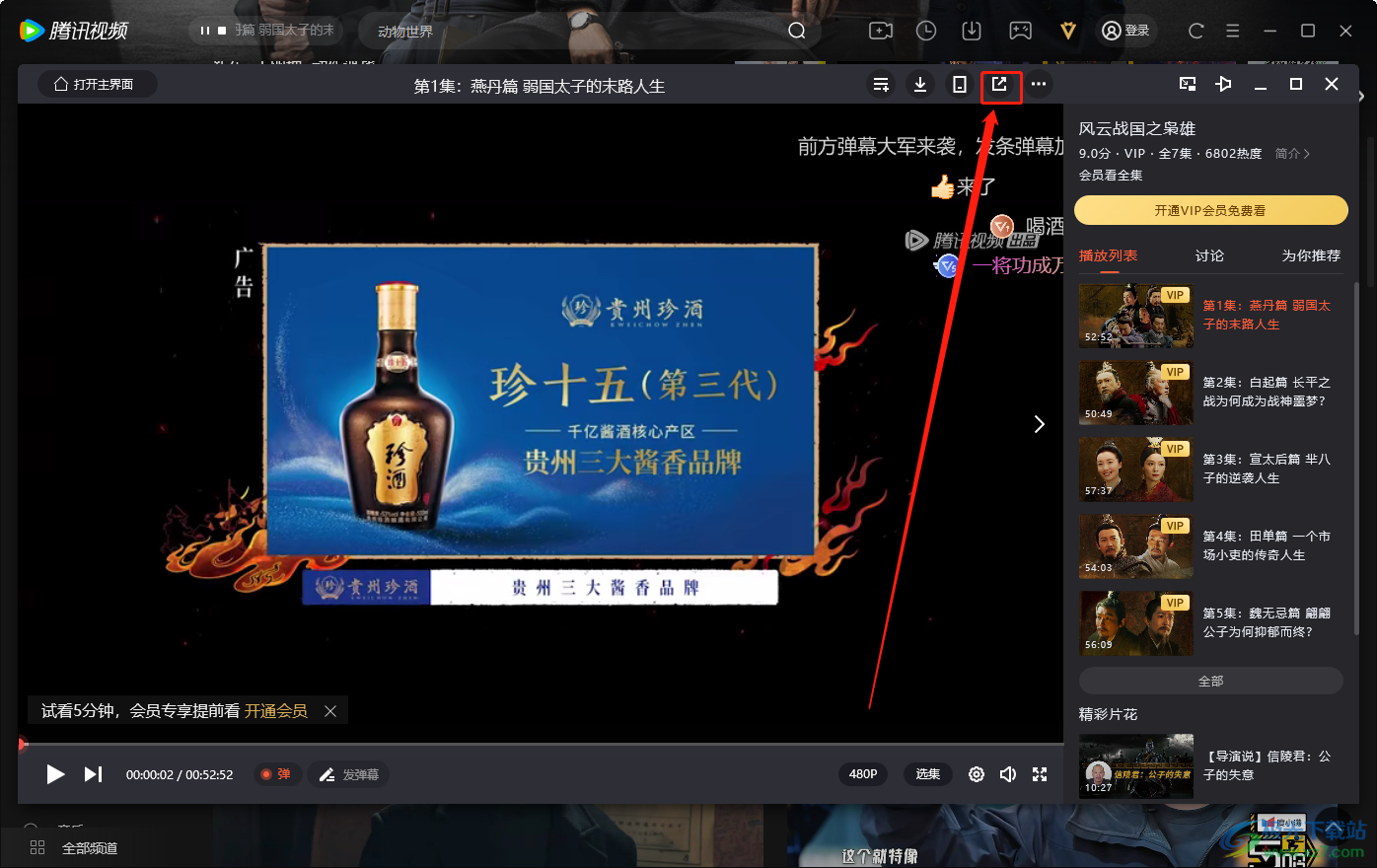
Task: Switch to mini picture-in-picture window mode
Action: (x=1188, y=84)
